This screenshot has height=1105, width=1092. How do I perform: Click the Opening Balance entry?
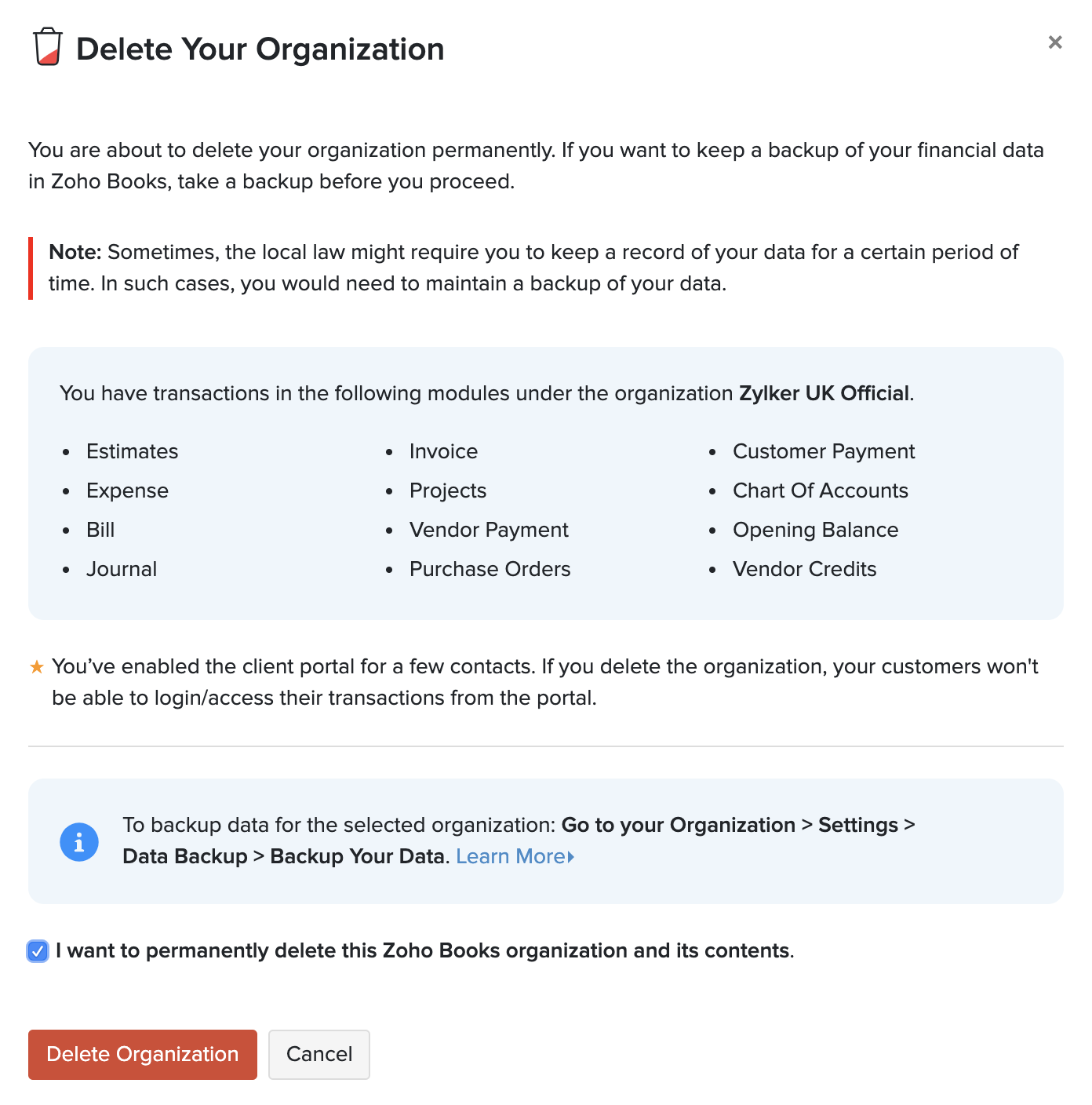816,530
